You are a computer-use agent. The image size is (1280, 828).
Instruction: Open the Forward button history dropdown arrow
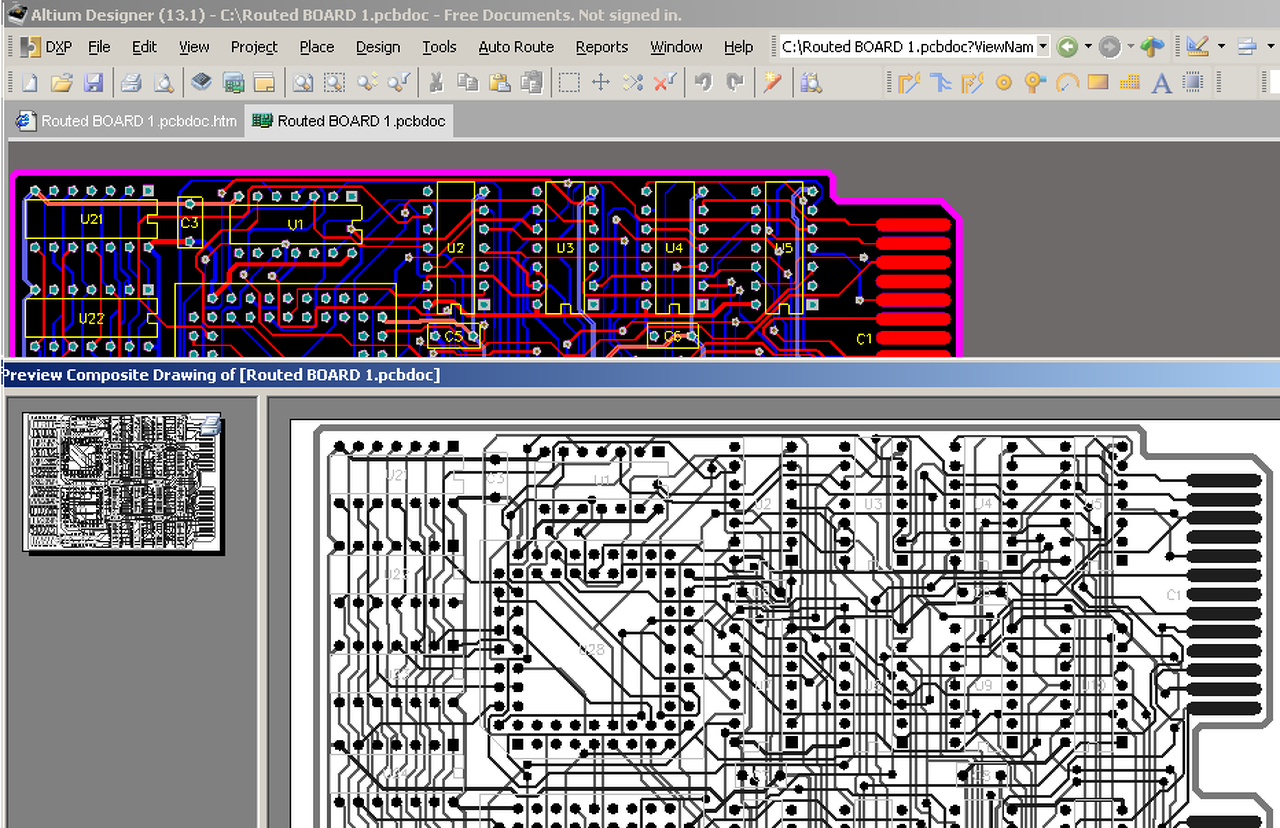click(1130, 46)
